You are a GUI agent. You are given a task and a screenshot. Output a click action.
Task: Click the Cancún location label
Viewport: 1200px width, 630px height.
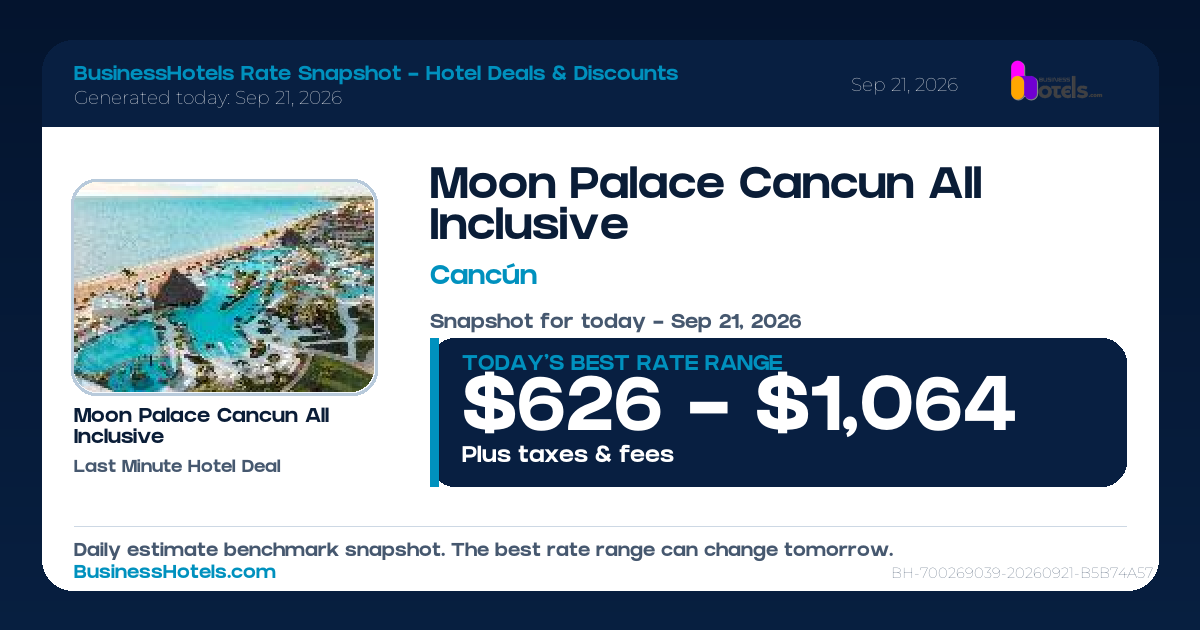coord(483,275)
